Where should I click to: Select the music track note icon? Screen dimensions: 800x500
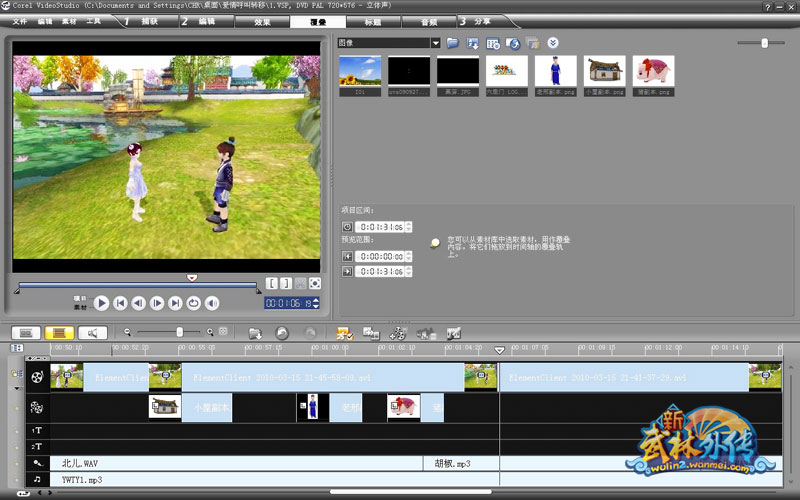tap(37, 479)
